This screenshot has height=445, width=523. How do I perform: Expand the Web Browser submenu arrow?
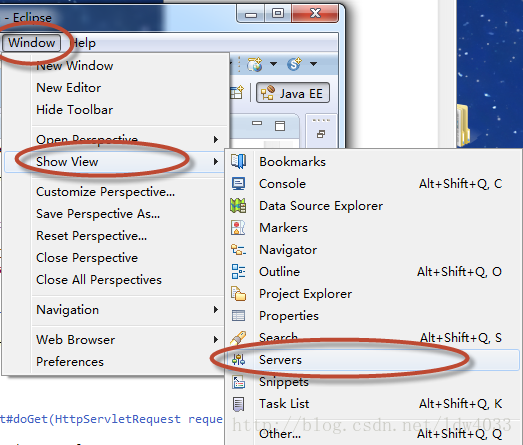click(216, 340)
